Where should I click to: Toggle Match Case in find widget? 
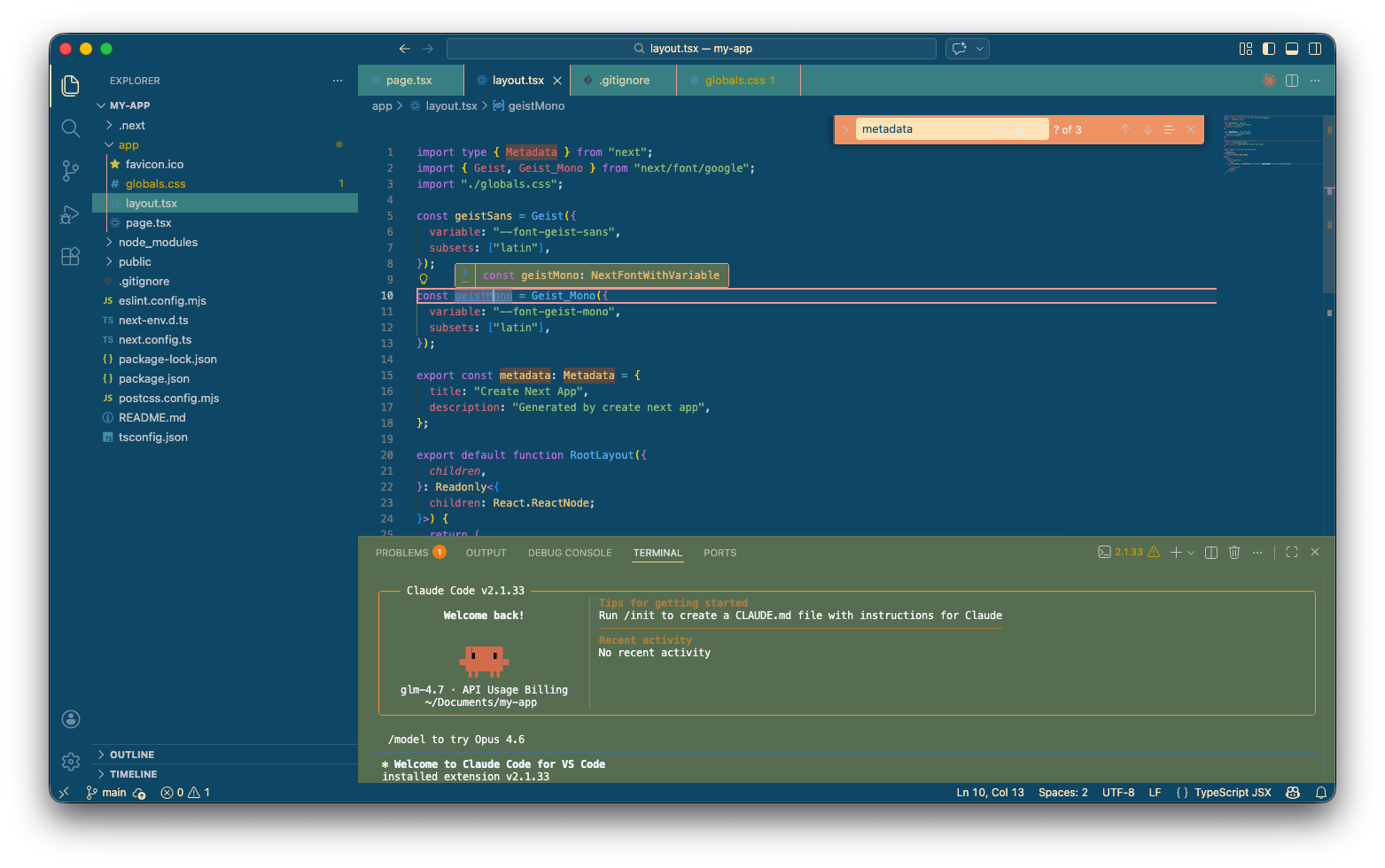(x=1001, y=129)
